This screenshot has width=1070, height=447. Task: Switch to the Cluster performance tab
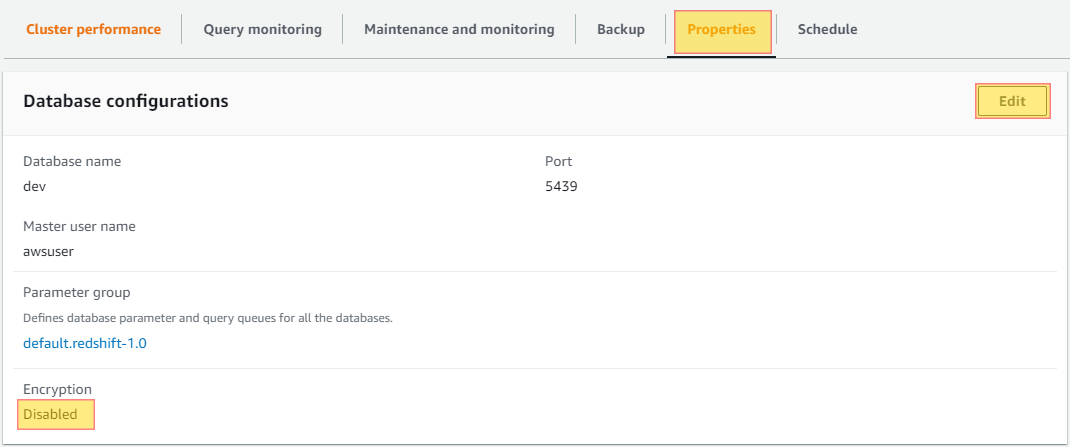(x=93, y=29)
